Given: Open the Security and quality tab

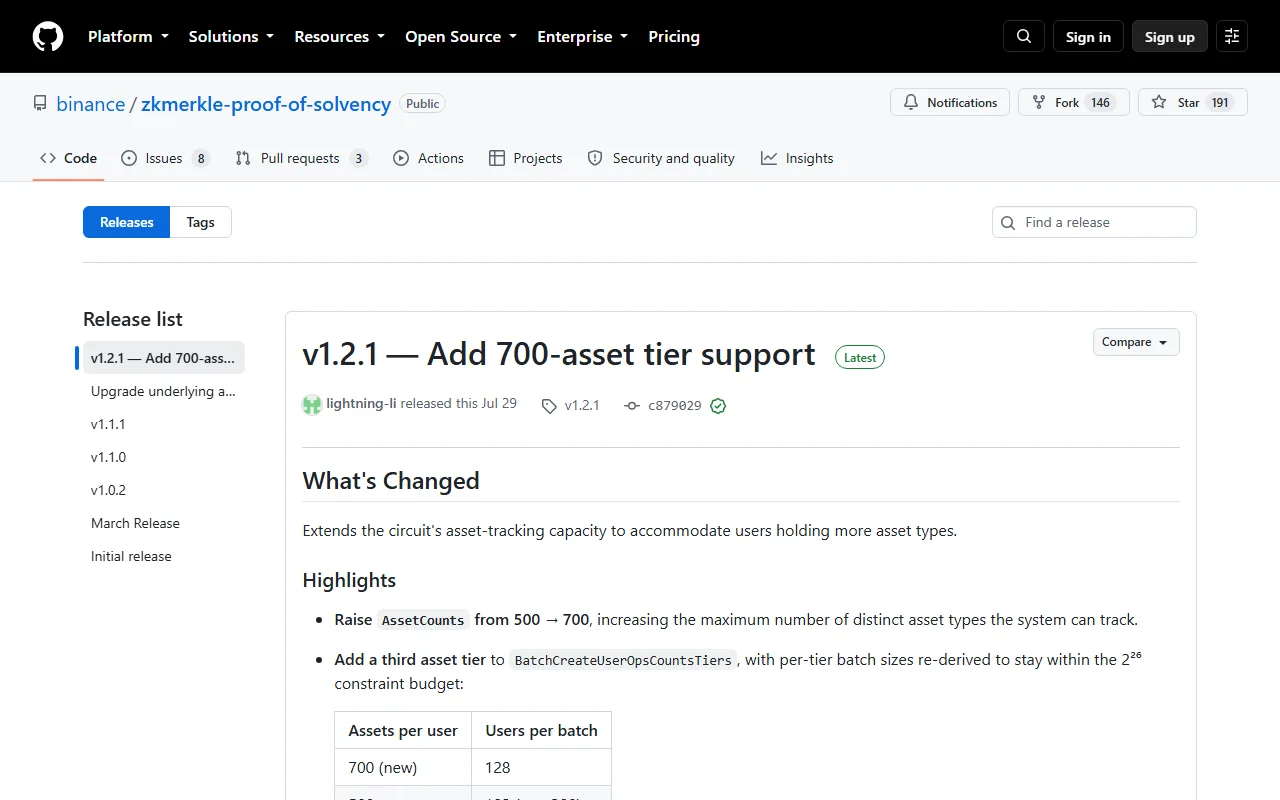Looking at the screenshot, I should point(661,158).
